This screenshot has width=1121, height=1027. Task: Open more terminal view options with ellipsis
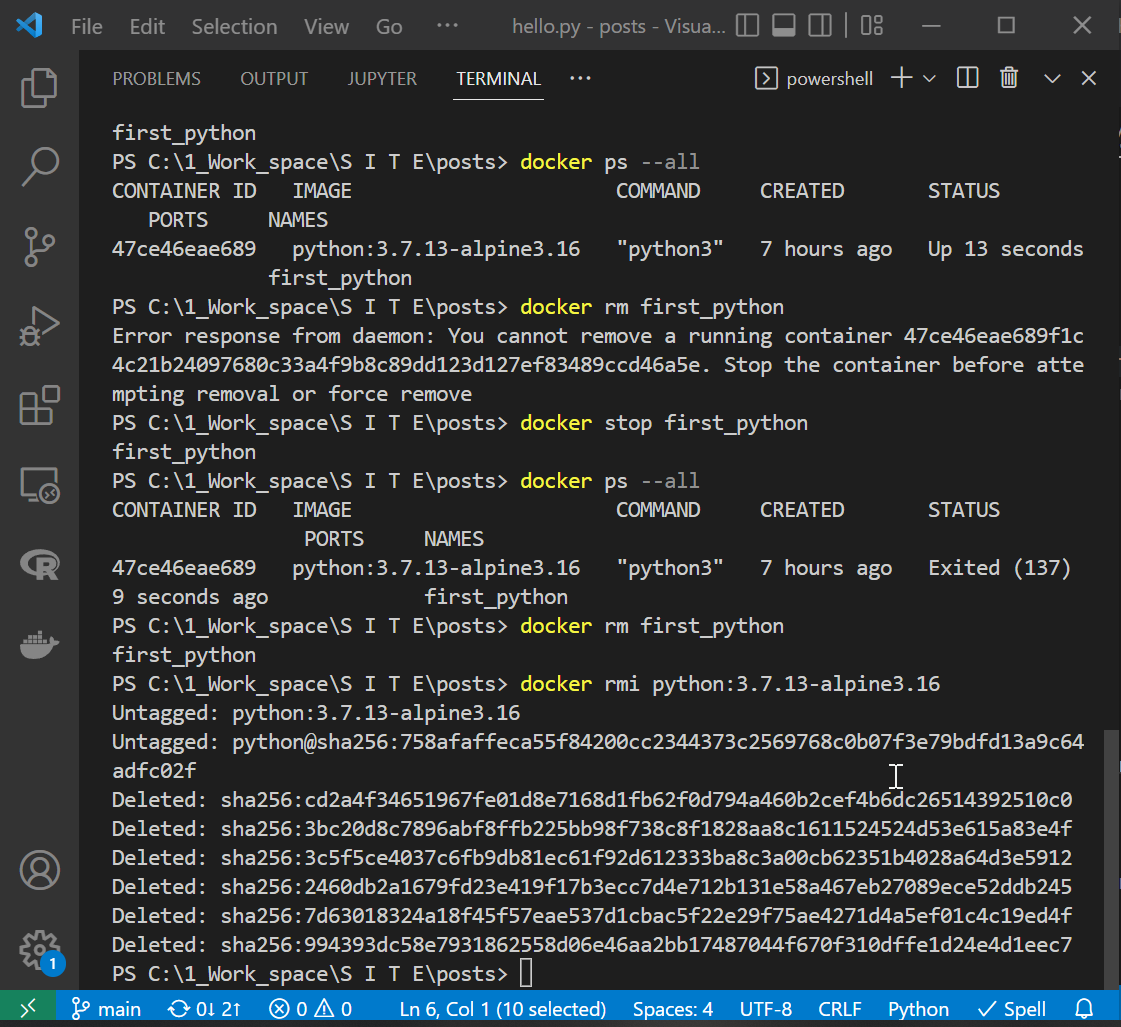579,78
